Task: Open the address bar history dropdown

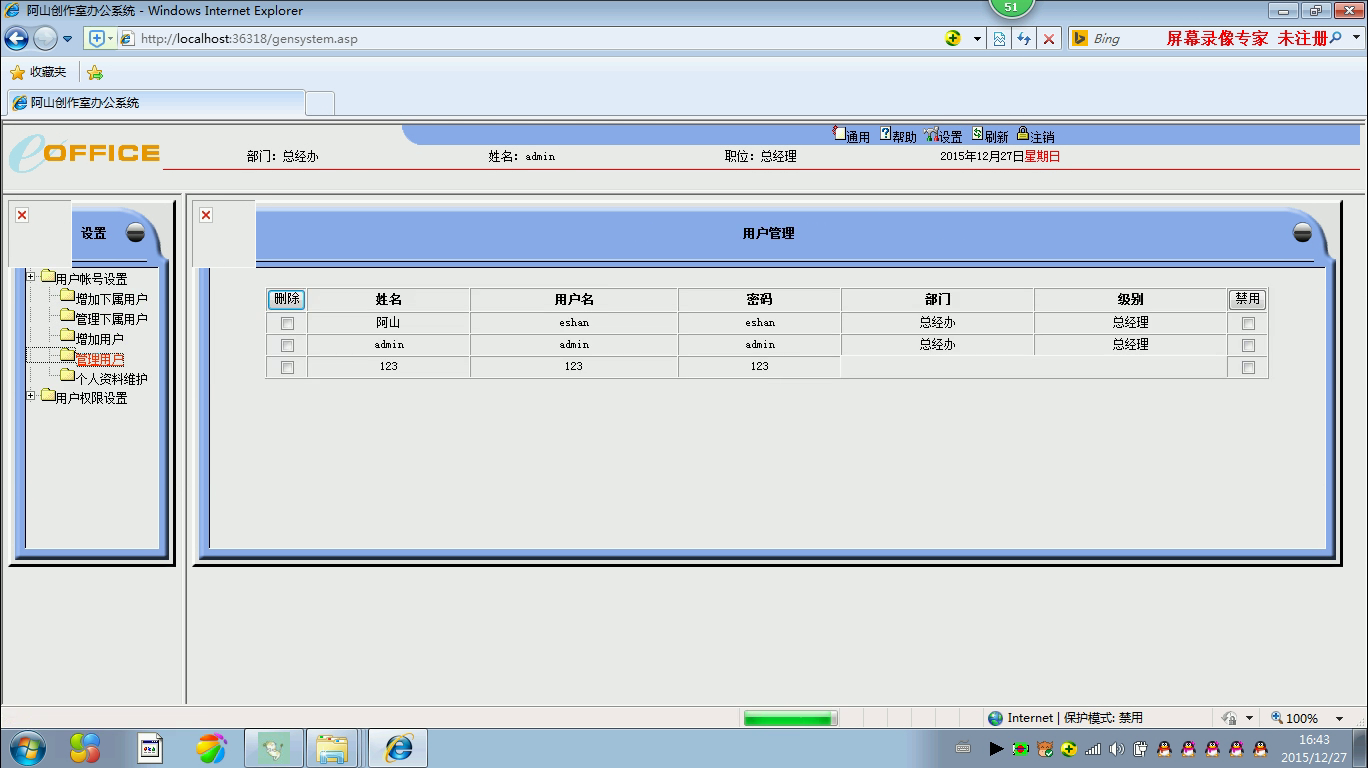Action: coord(977,39)
